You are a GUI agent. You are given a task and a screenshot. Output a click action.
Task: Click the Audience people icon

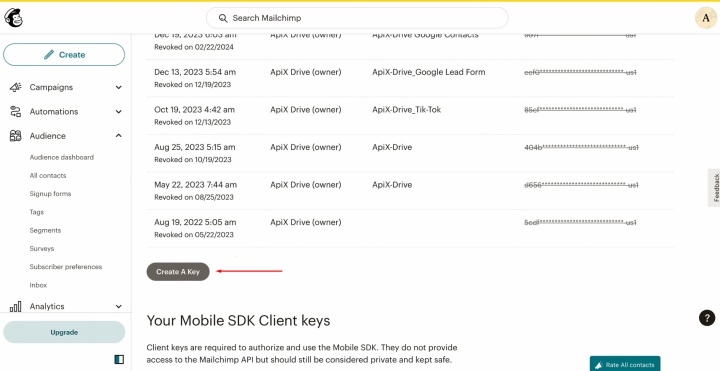point(16,136)
